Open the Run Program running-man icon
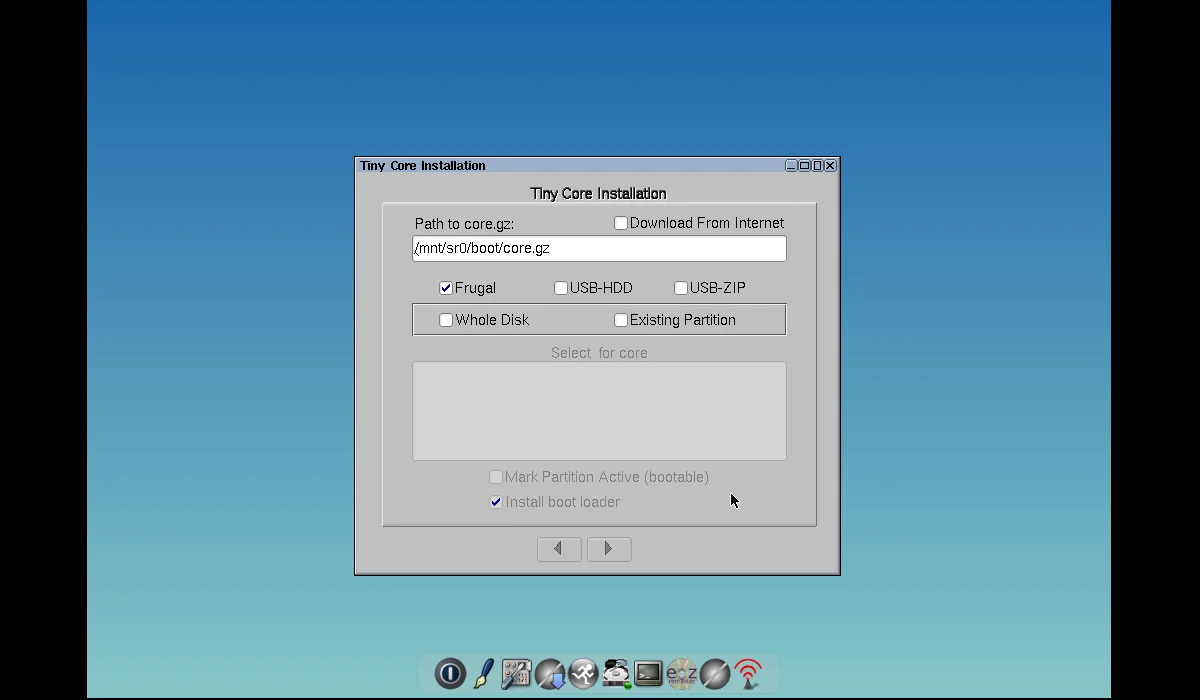Image resolution: width=1200 pixels, height=700 pixels. [x=582, y=674]
